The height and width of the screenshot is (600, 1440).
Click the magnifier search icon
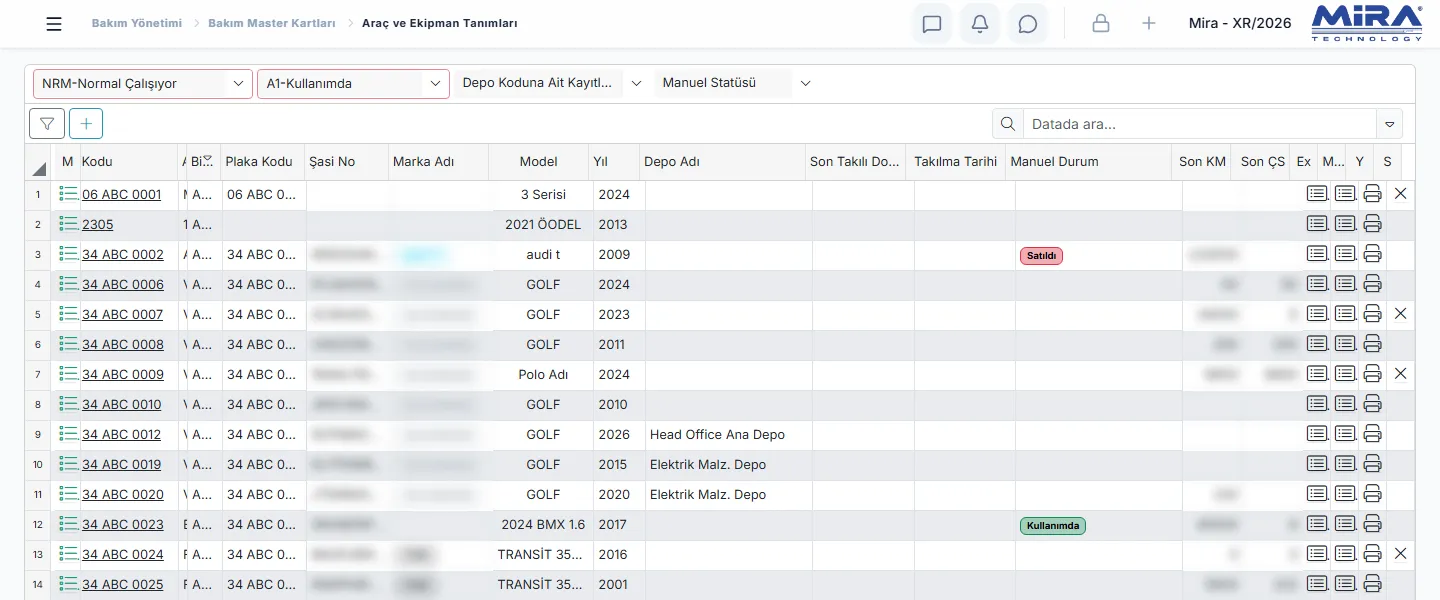(1007, 124)
